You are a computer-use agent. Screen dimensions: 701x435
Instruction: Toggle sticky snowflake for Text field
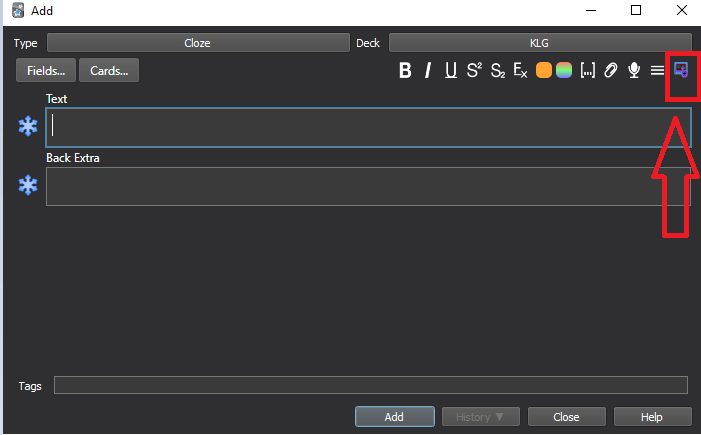pos(28,126)
